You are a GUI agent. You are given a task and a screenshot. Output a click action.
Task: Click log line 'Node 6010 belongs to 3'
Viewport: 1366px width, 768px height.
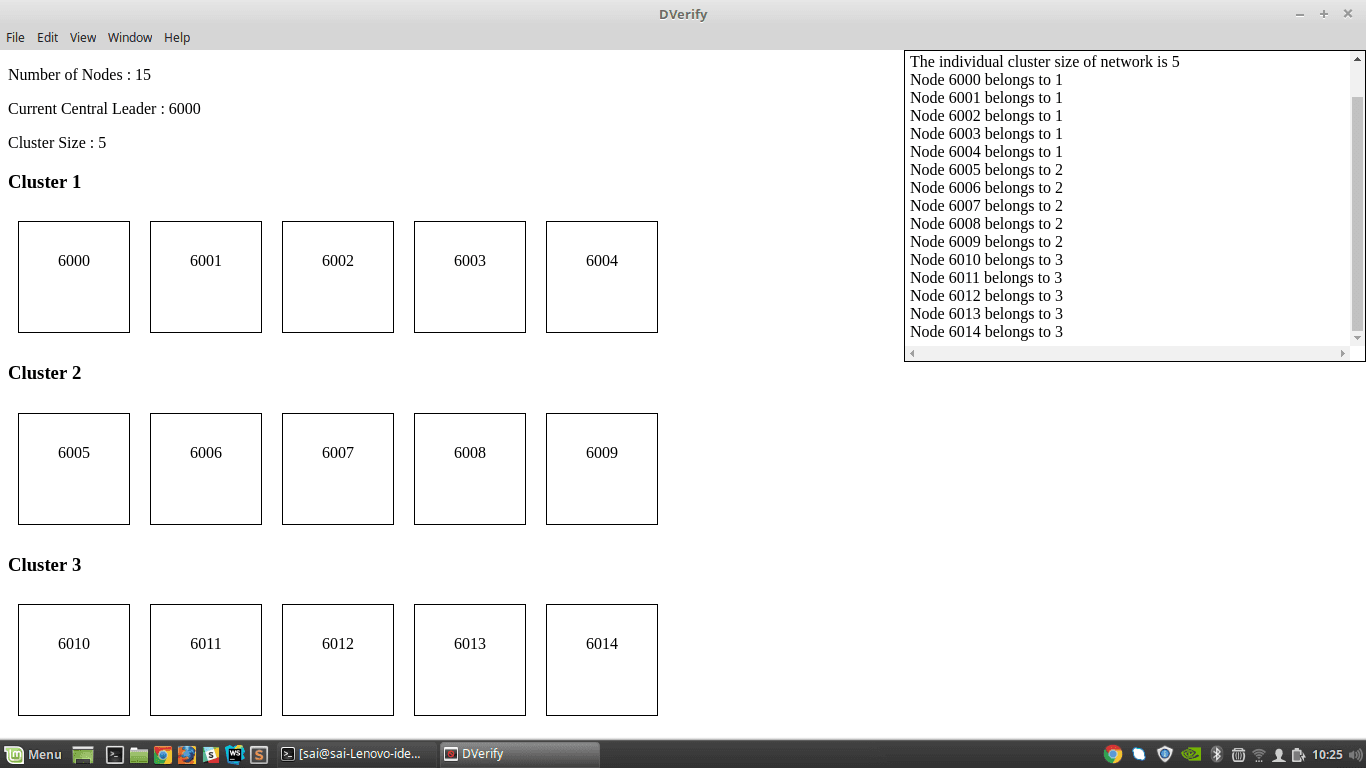point(986,260)
